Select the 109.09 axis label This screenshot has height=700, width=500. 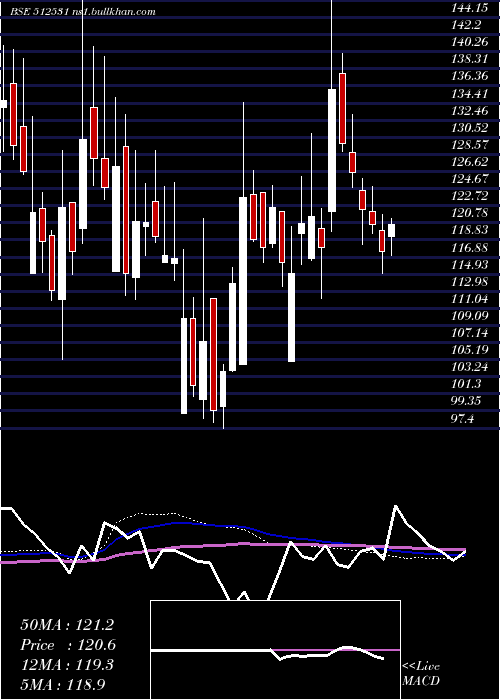(468, 316)
